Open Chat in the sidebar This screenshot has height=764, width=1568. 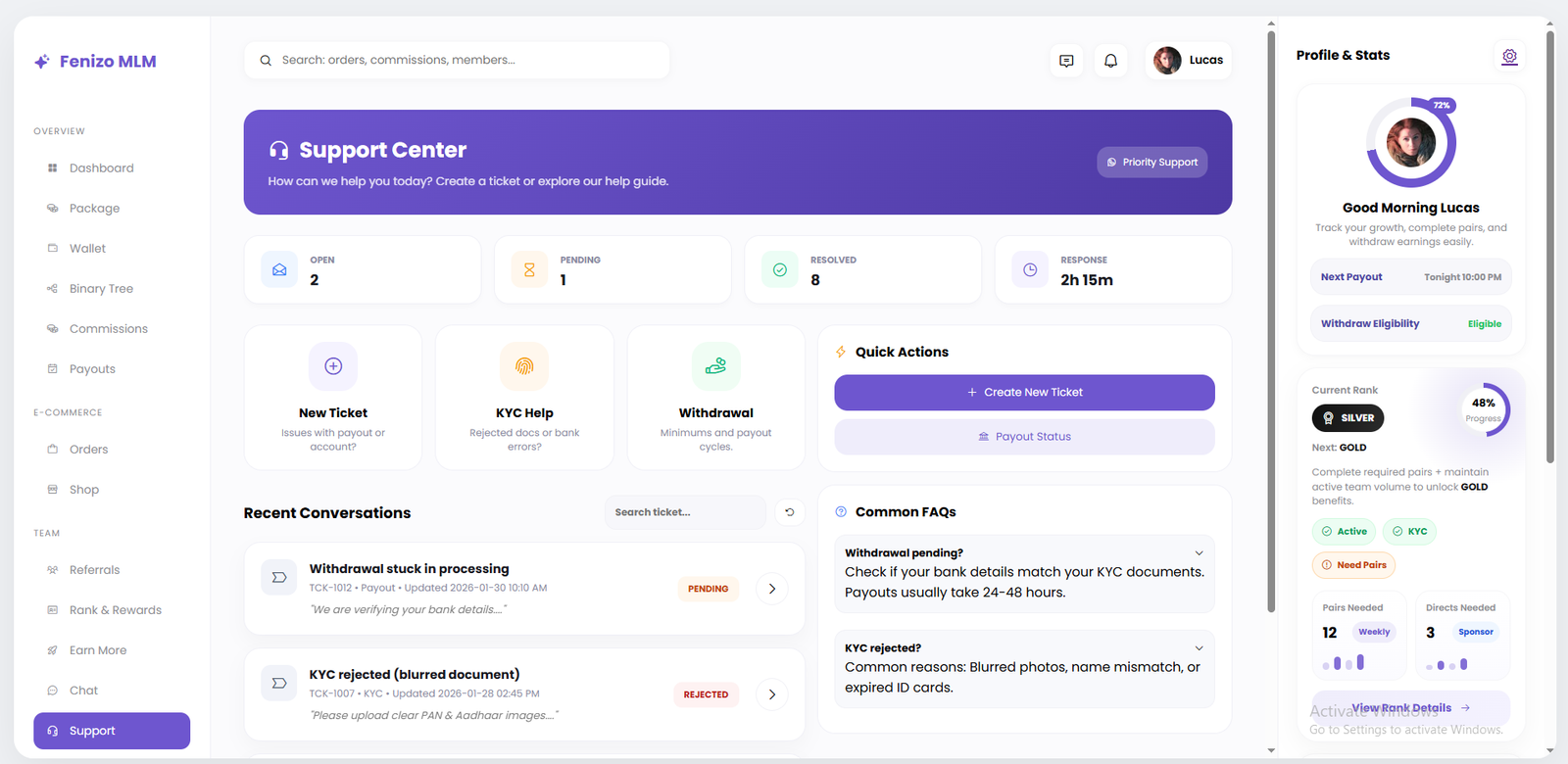point(112,690)
